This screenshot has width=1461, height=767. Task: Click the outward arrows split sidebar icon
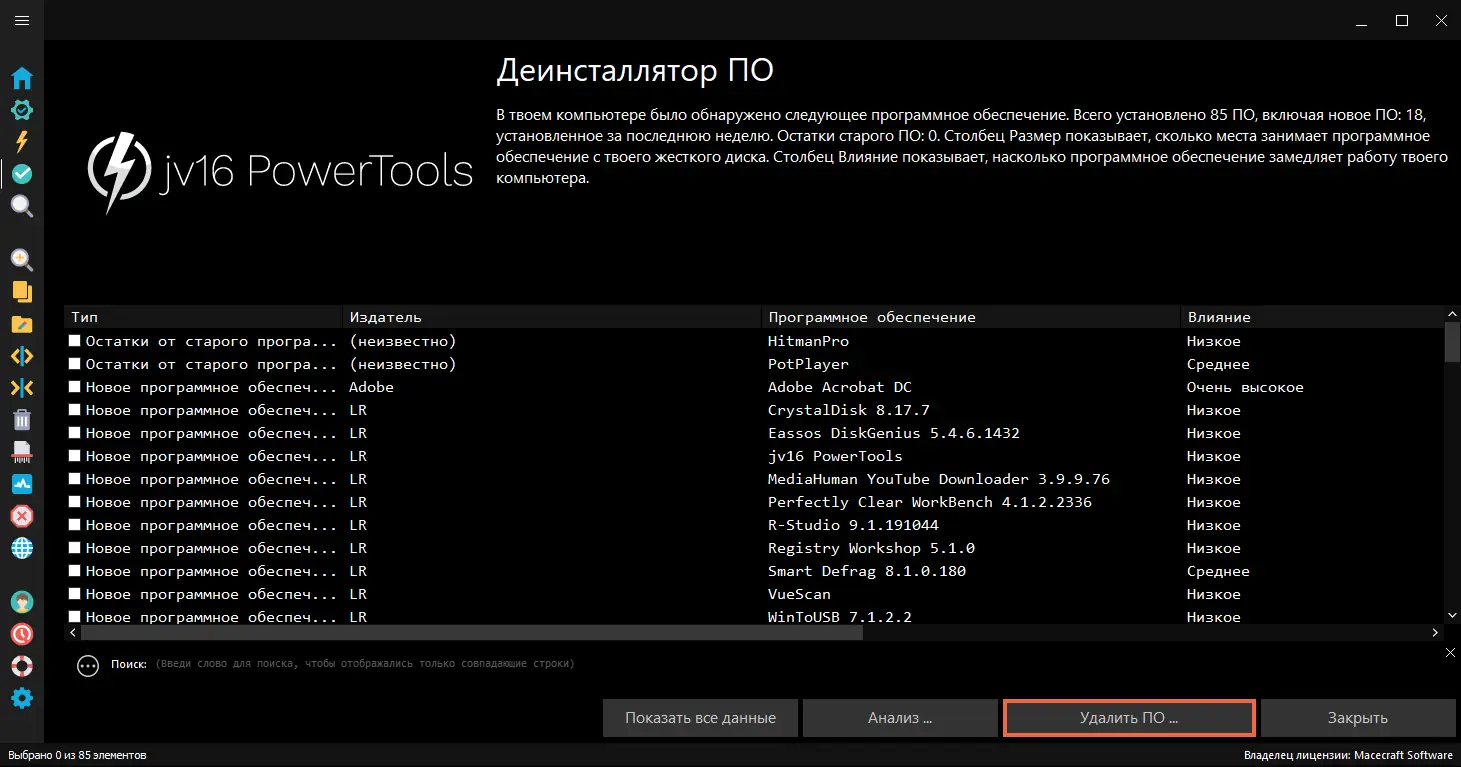click(22, 356)
